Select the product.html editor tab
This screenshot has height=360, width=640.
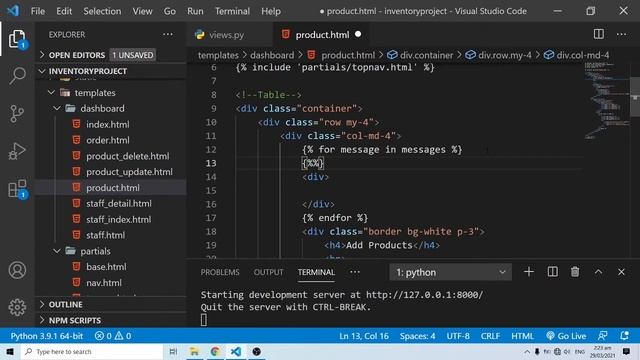[x=321, y=35]
